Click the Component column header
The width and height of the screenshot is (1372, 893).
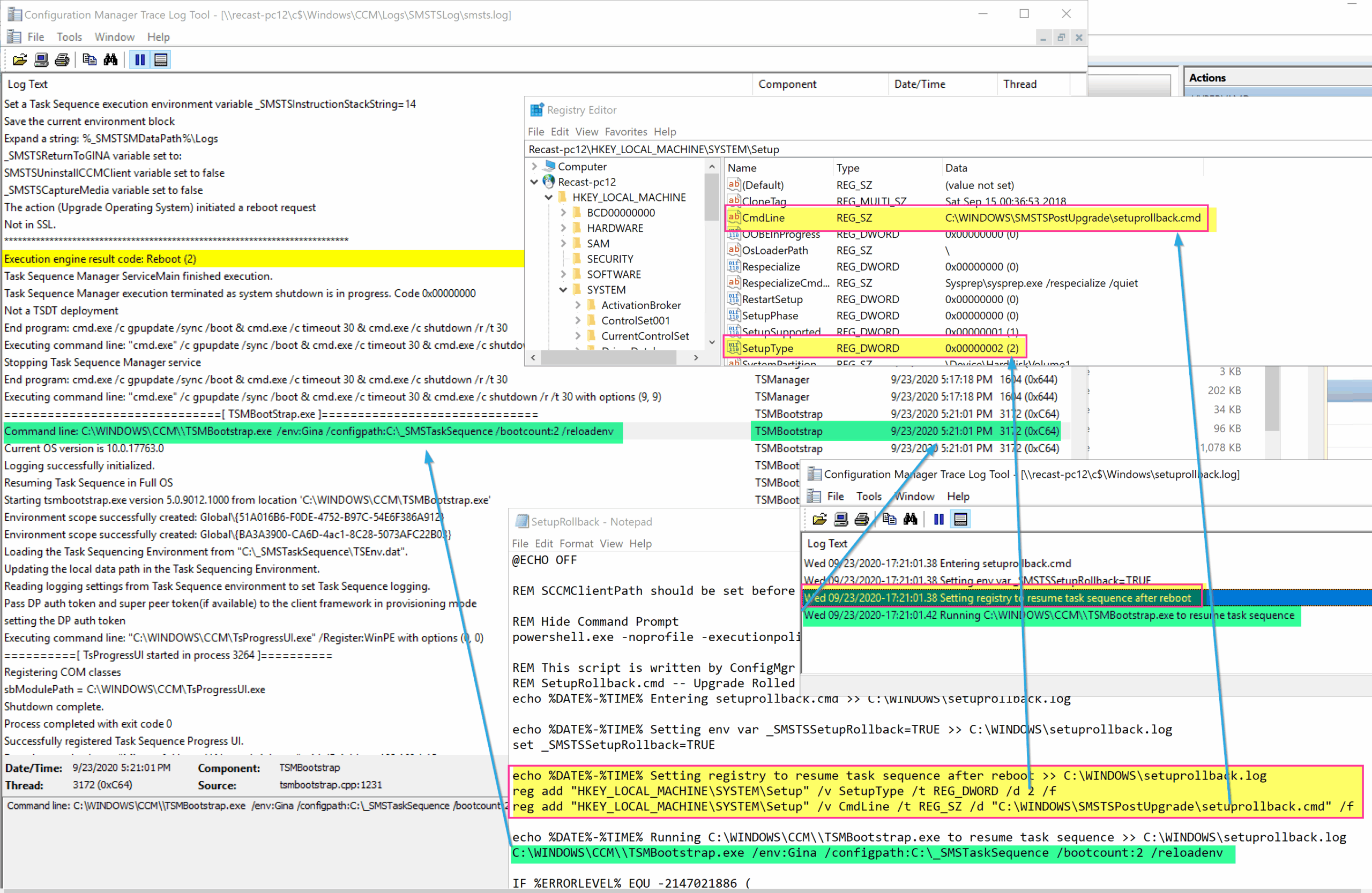point(787,84)
